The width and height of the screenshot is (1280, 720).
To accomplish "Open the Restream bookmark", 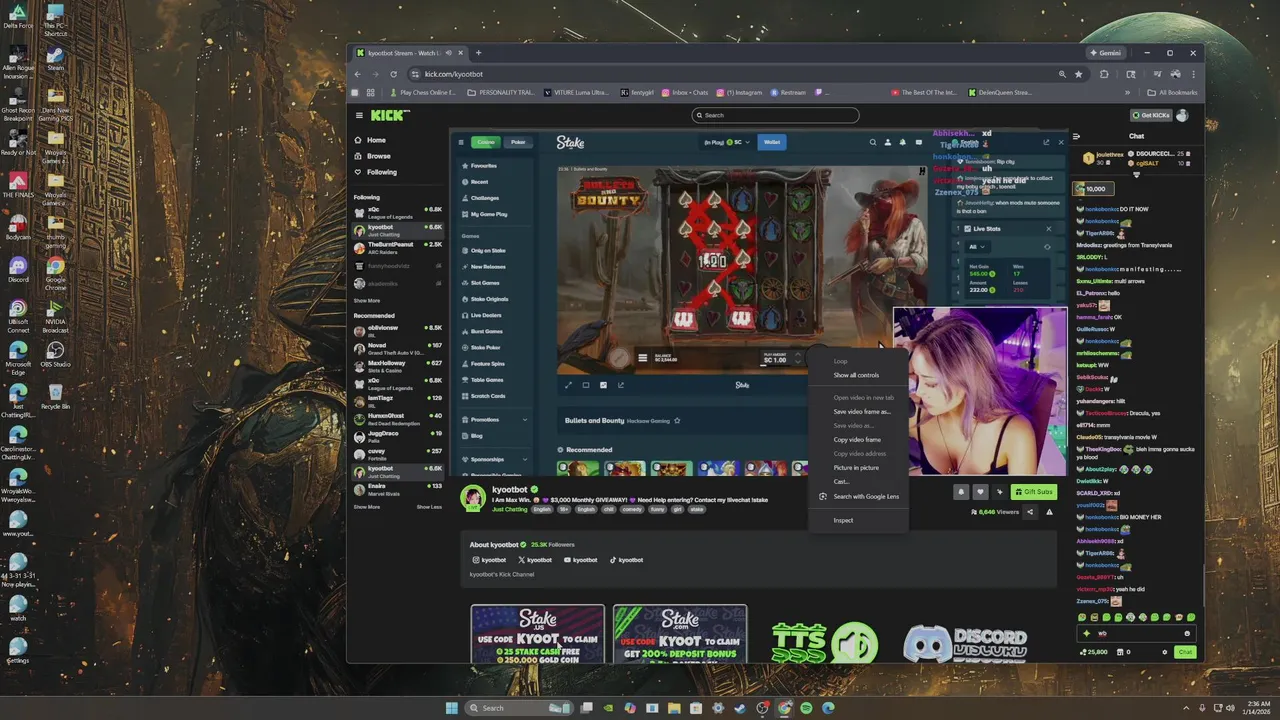I will pos(788,92).
